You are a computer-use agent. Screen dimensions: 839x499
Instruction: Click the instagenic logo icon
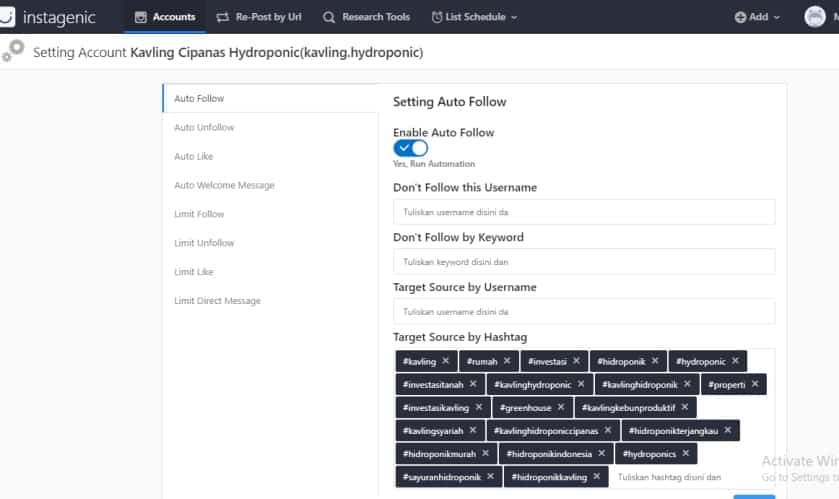click(7, 17)
